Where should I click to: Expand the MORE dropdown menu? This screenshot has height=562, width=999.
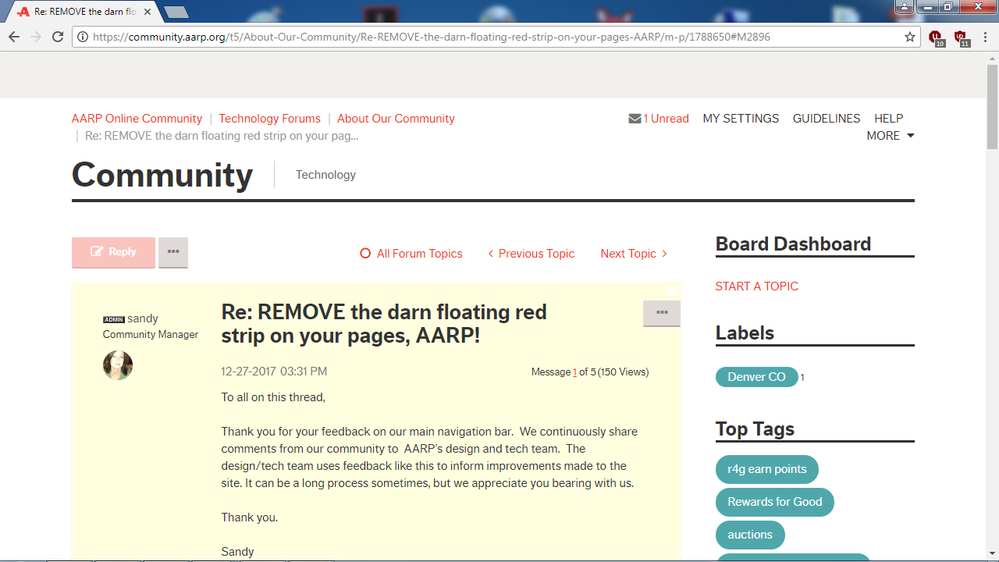click(890, 136)
